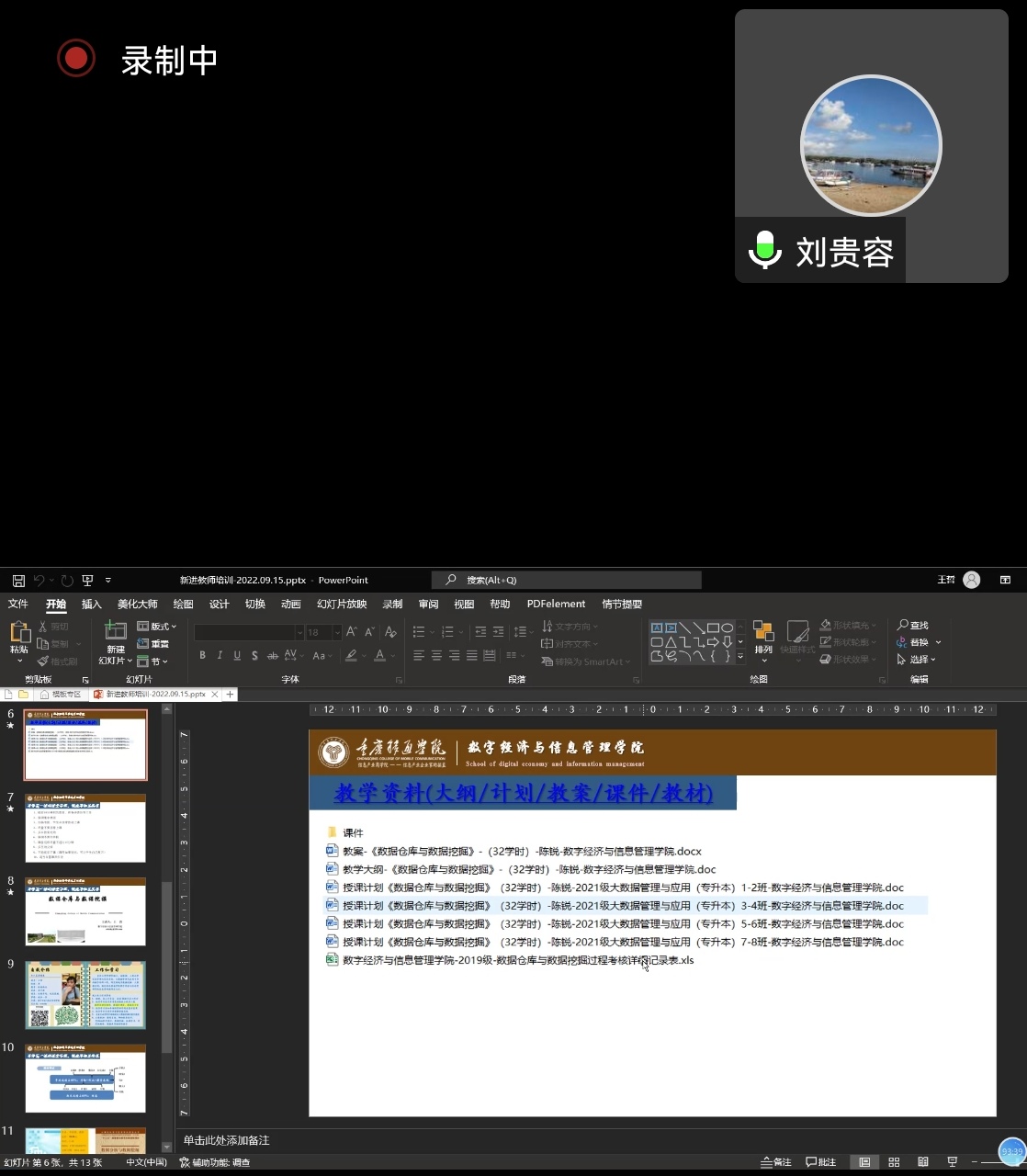Click the reading view icon in status bar
The image size is (1027, 1176).
click(923, 1162)
